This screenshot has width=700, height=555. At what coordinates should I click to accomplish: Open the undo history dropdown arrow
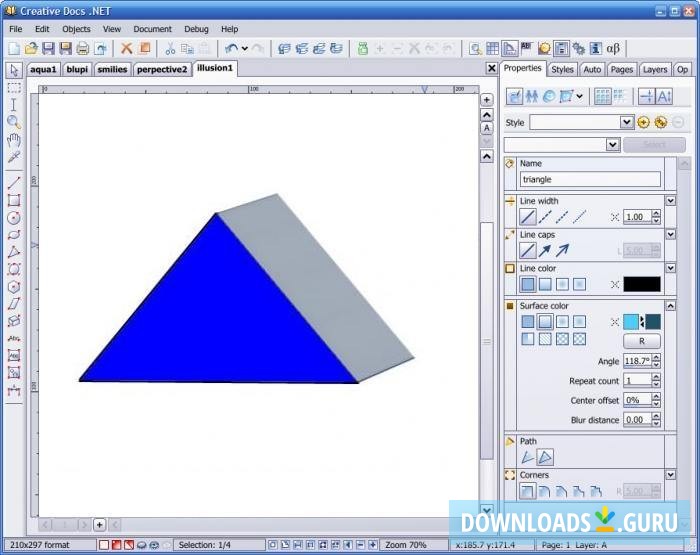[x=245, y=48]
